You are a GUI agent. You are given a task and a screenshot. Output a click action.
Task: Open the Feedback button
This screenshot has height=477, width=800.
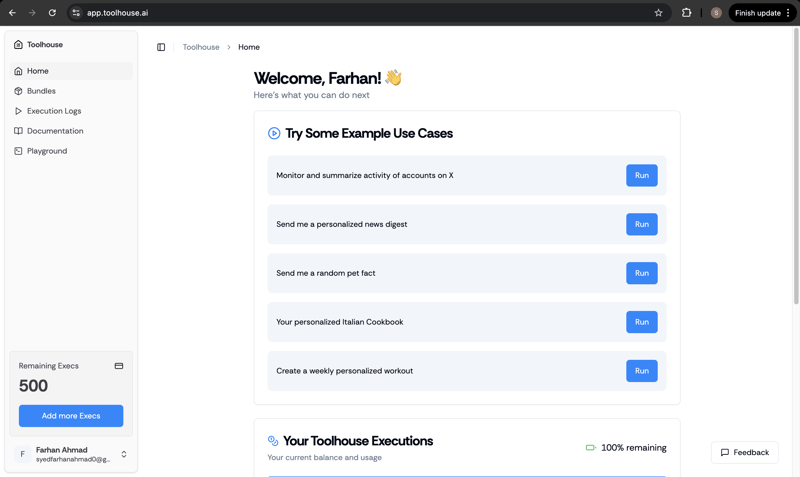pos(744,453)
